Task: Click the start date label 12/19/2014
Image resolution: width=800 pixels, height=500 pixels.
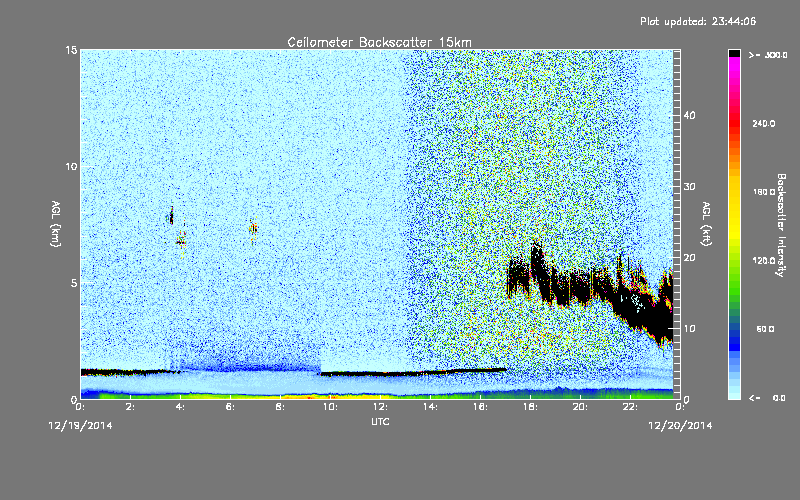Action: pyautogui.click(x=80, y=426)
